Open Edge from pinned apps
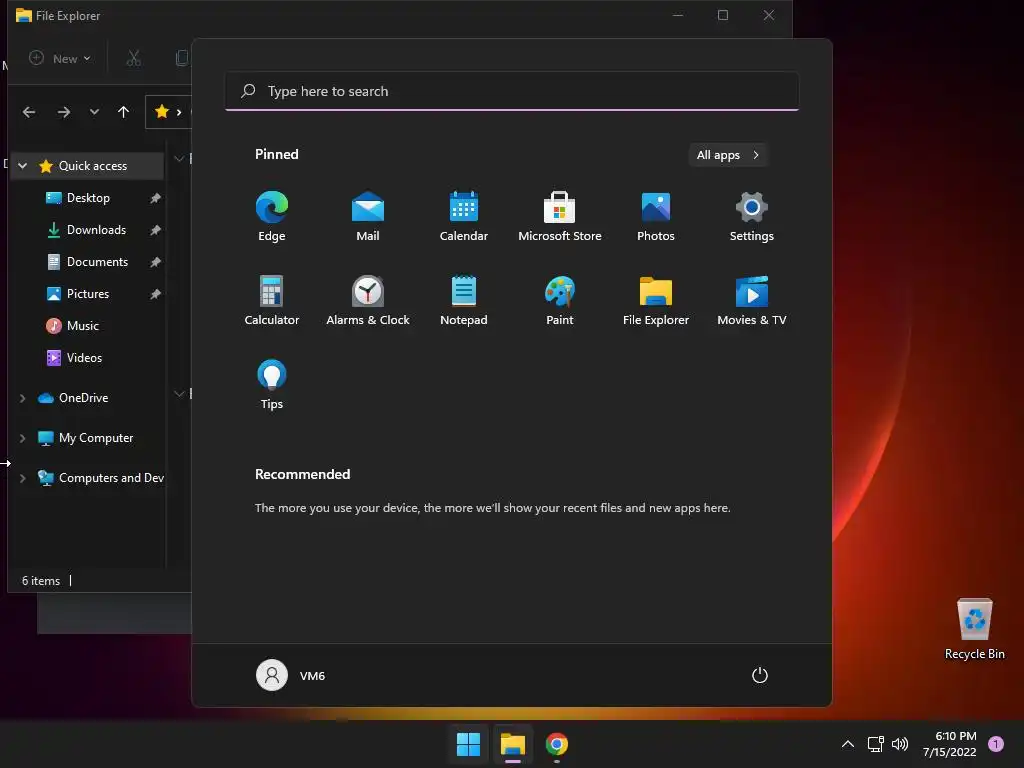Screen dimensions: 1024x768 pyautogui.click(x=272, y=216)
